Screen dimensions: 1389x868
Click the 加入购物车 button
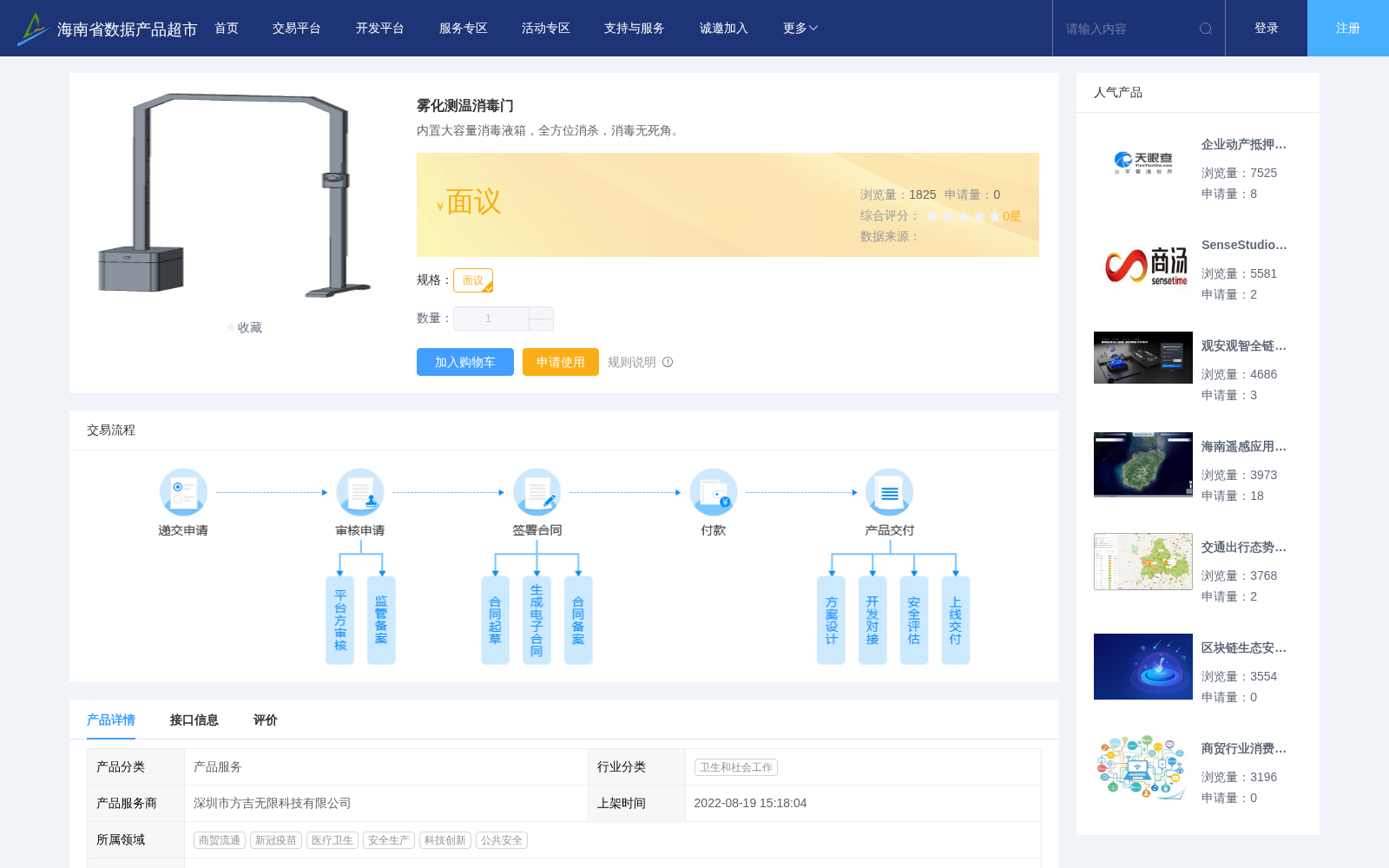pos(465,362)
